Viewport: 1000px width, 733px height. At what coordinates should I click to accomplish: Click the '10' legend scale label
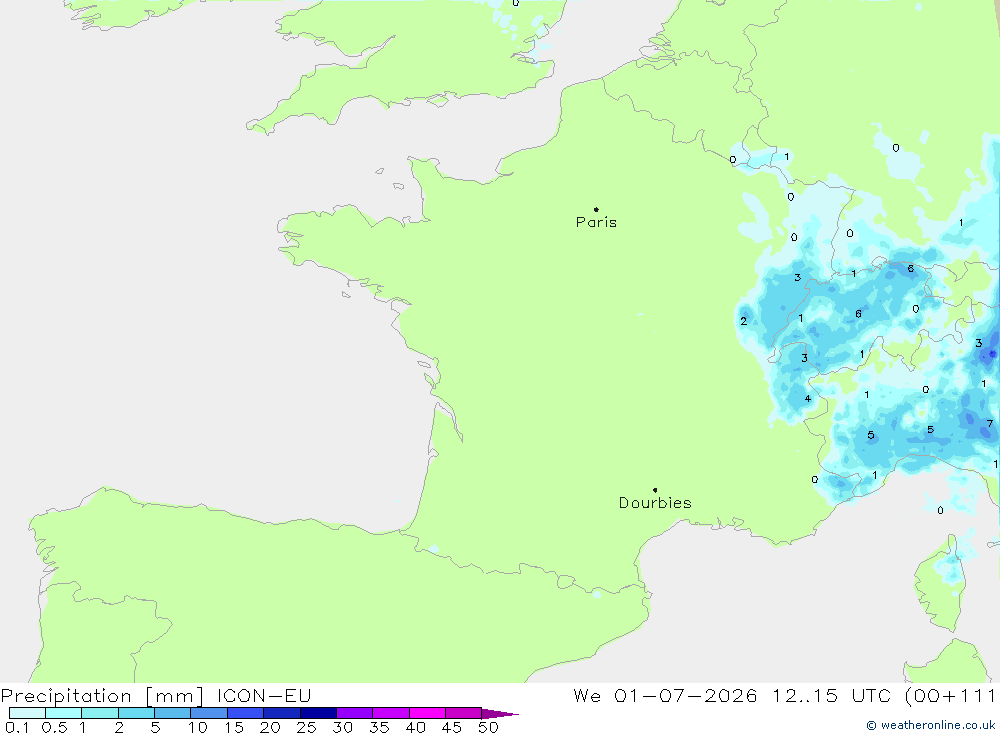[x=198, y=727]
